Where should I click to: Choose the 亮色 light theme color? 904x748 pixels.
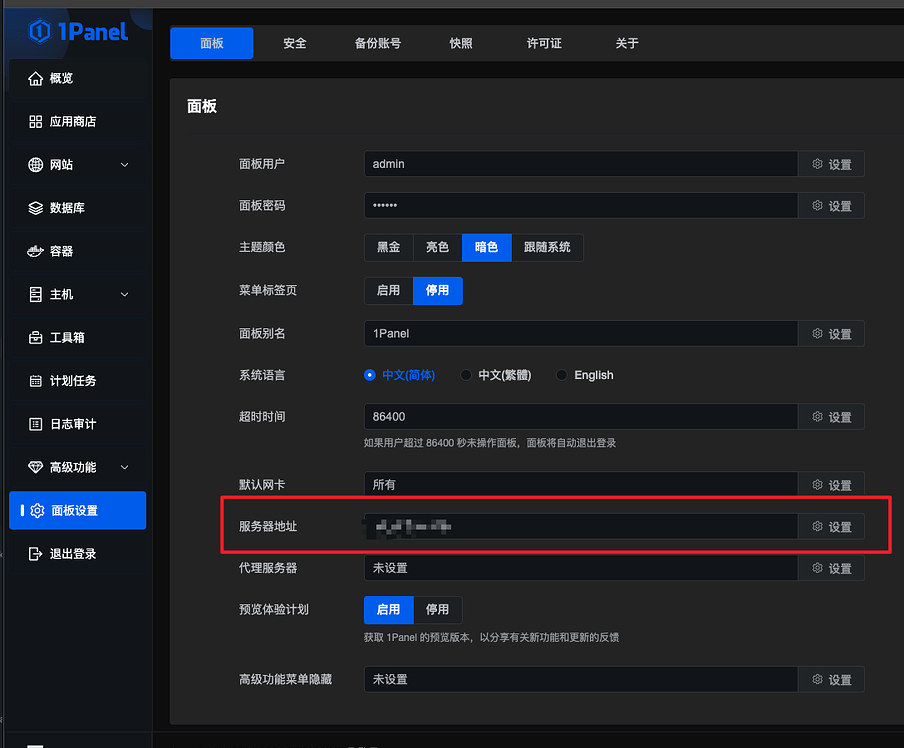[x=436, y=247]
